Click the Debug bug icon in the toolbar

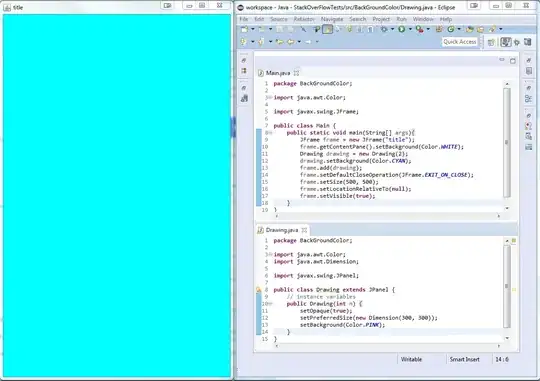(x=384, y=29)
